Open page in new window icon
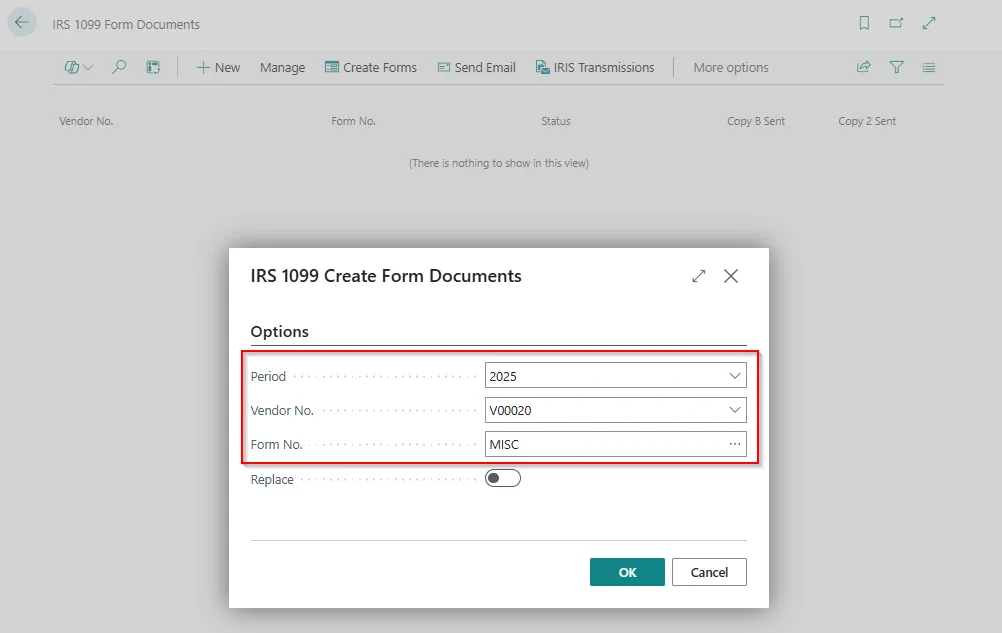 coord(896,23)
